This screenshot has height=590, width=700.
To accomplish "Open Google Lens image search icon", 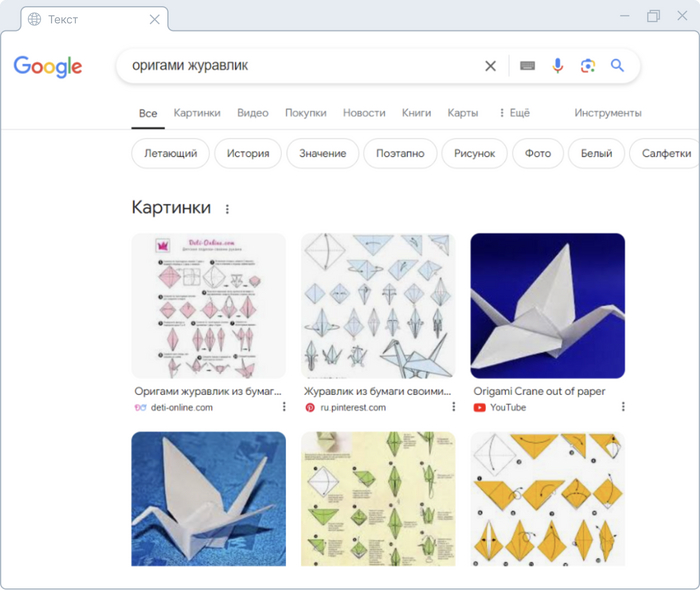I will coord(588,66).
